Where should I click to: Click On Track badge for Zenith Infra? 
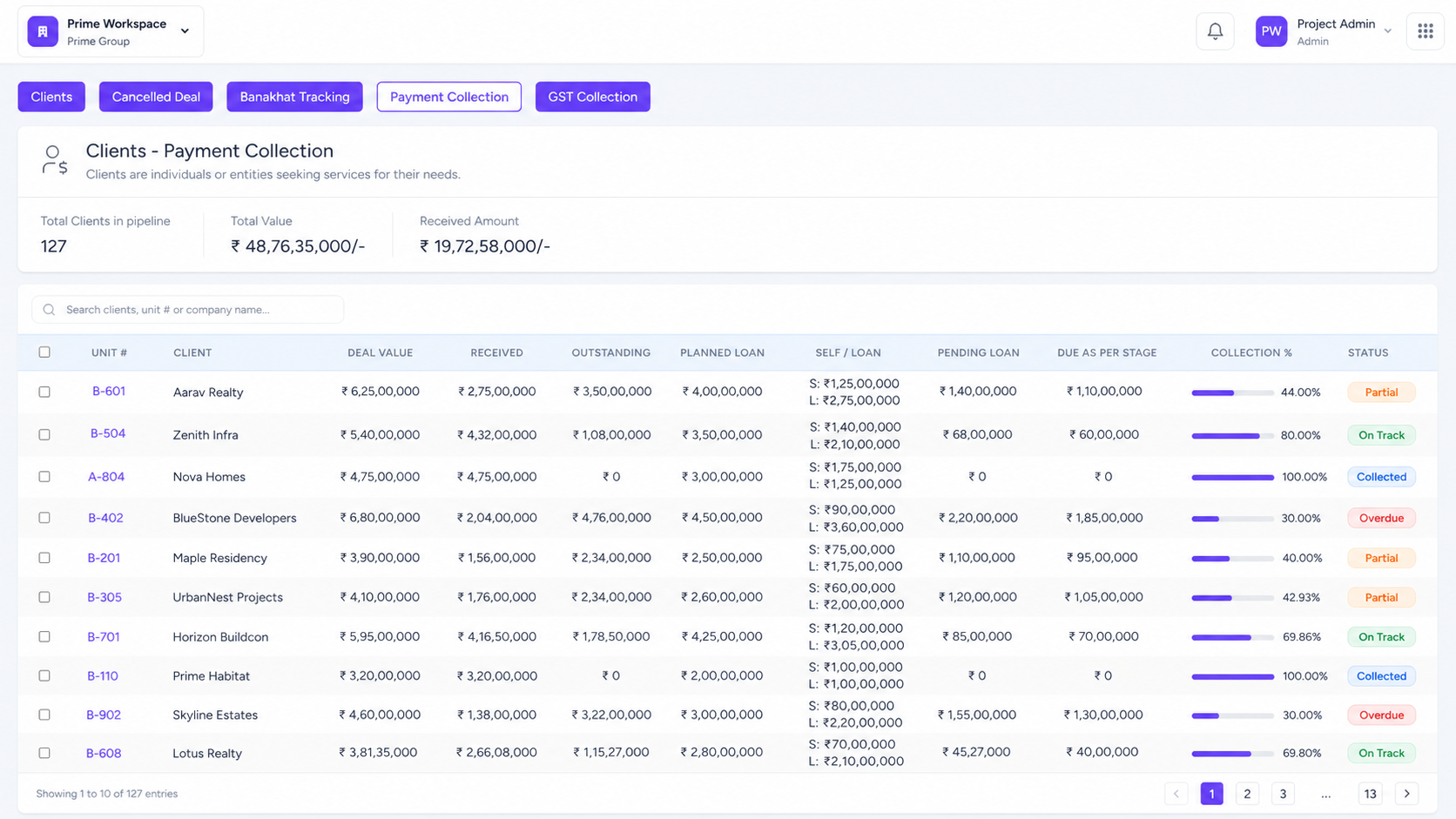(1381, 435)
